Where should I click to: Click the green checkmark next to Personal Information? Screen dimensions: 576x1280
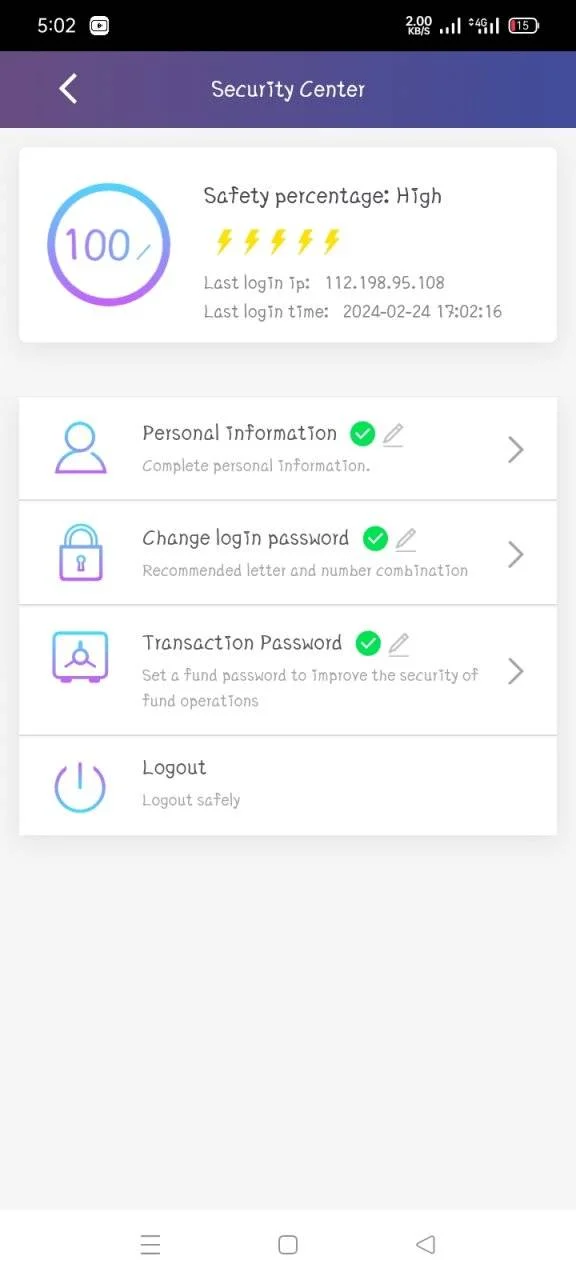click(x=362, y=434)
